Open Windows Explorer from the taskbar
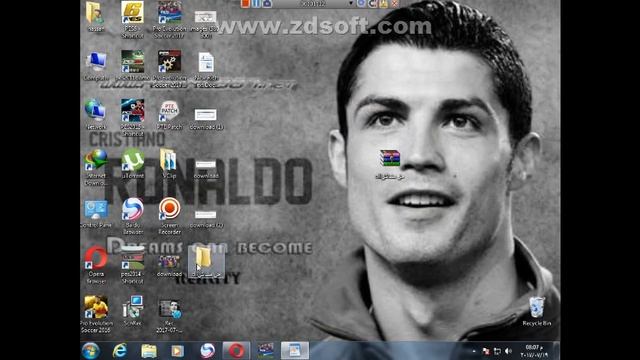The height and width of the screenshot is (360, 640). tap(149, 351)
